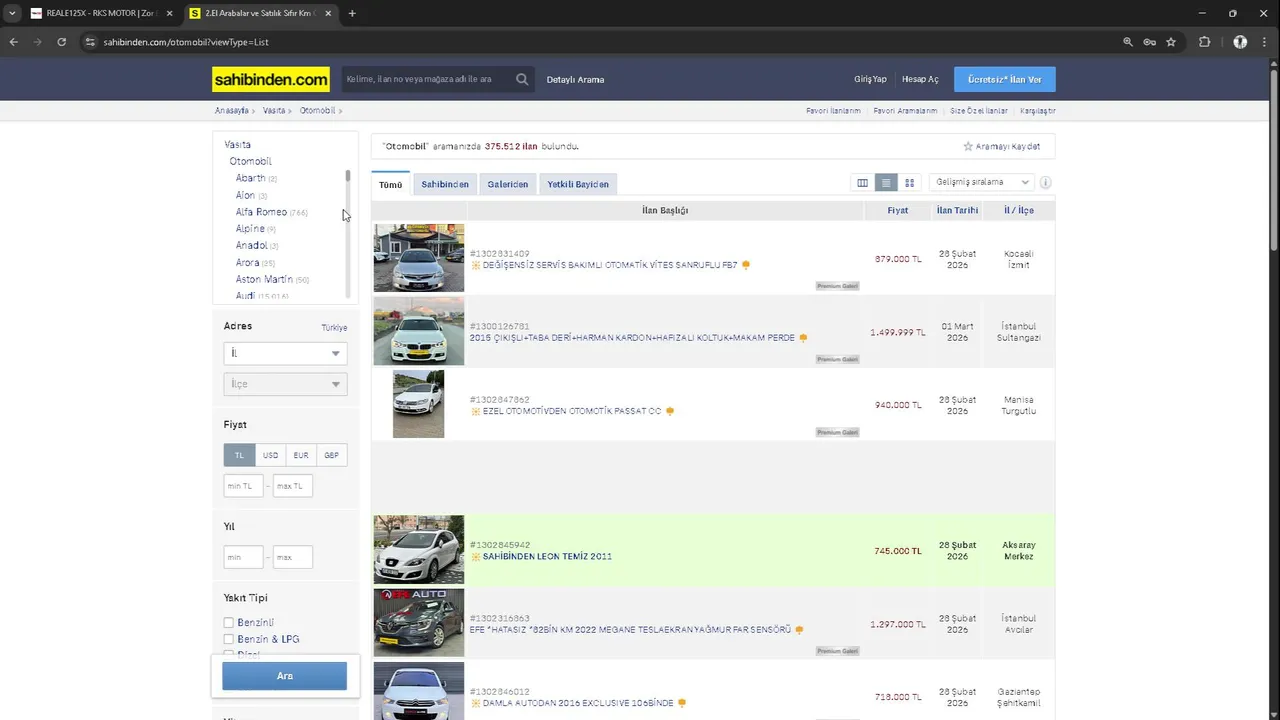
Task: Open the SAHİBİNDEN LEON TEMİZ 2011 listing
Action: 547,556
